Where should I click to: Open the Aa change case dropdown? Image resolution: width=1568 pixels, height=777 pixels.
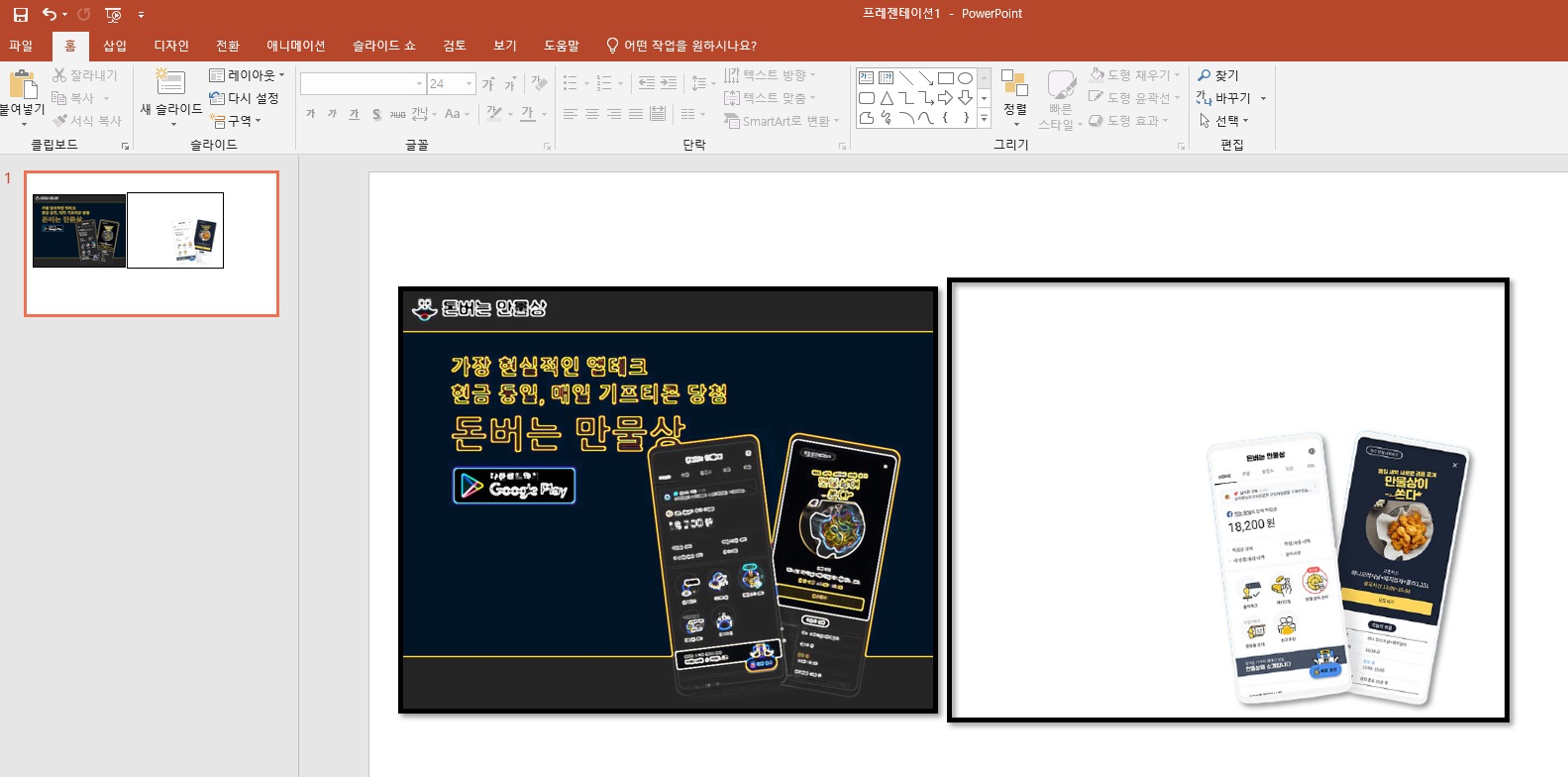457,114
